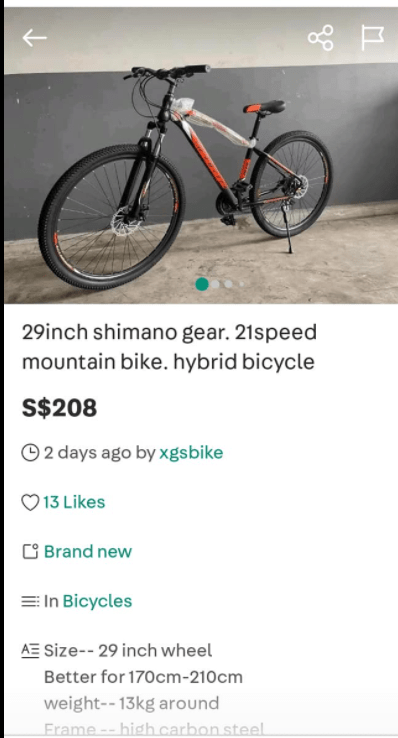Image resolution: width=398 pixels, height=738 pixels.
Task: Tap the description text icon
Action: click(30, 651)
